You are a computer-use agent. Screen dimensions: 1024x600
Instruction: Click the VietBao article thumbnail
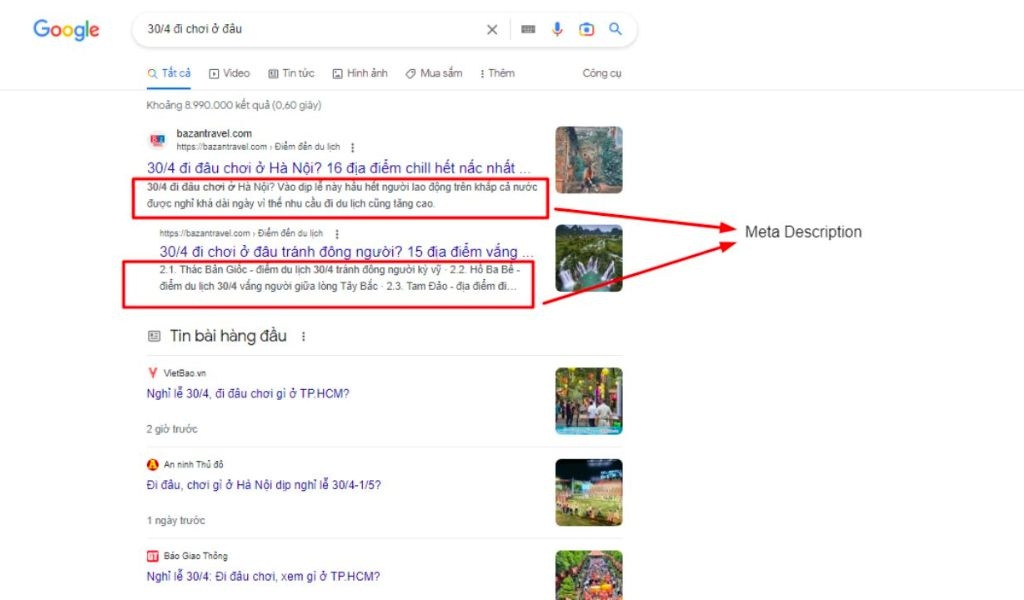(588, 401)
